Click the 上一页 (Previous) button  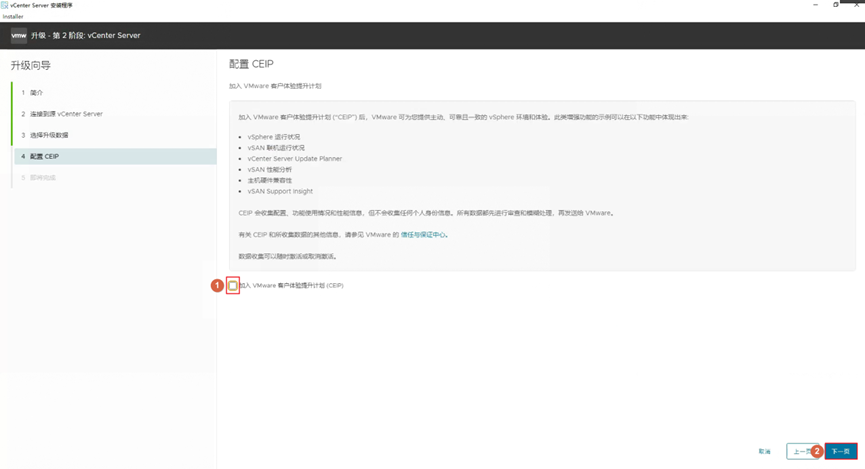(x=803, y=451)
